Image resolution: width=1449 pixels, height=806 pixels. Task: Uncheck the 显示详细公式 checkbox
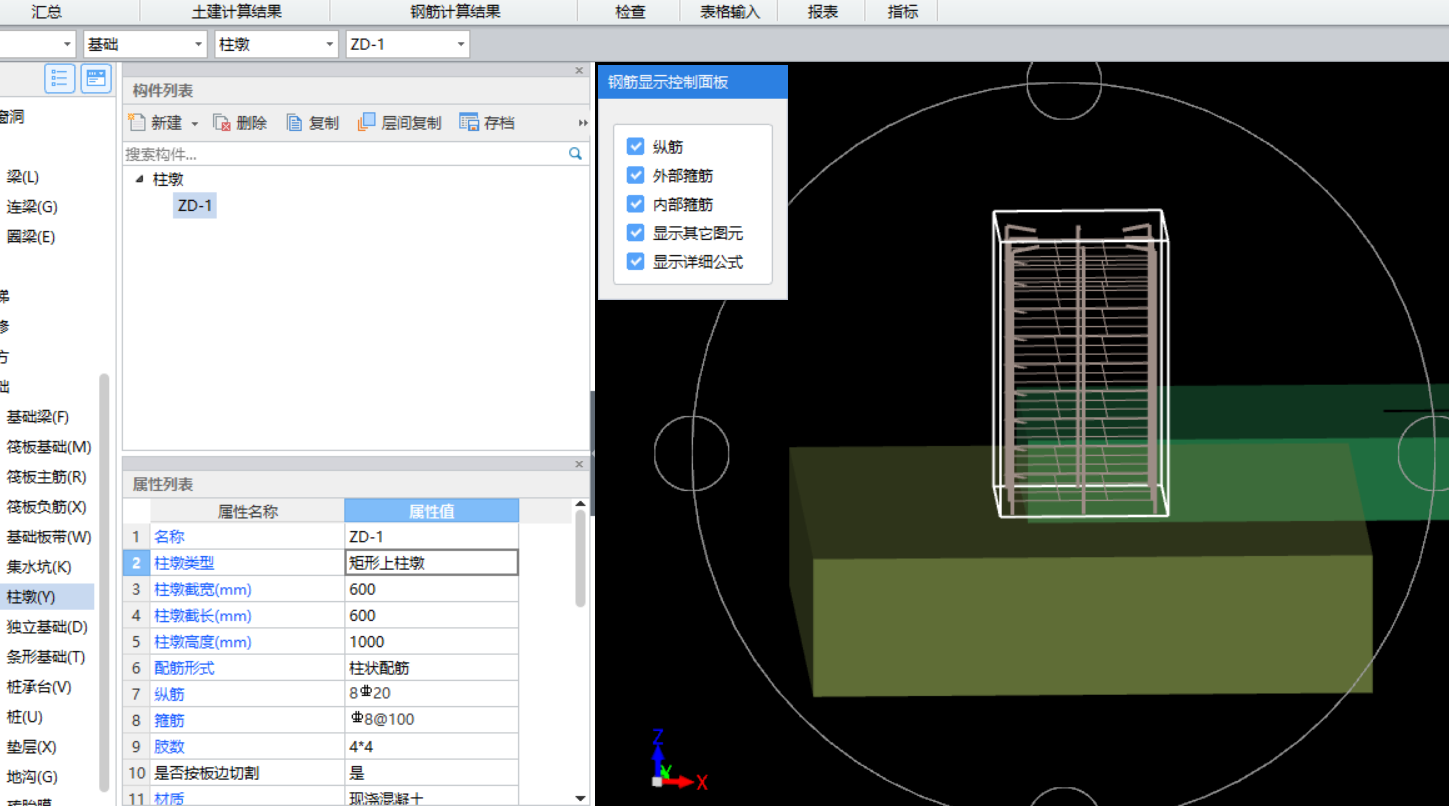(635, 262)
